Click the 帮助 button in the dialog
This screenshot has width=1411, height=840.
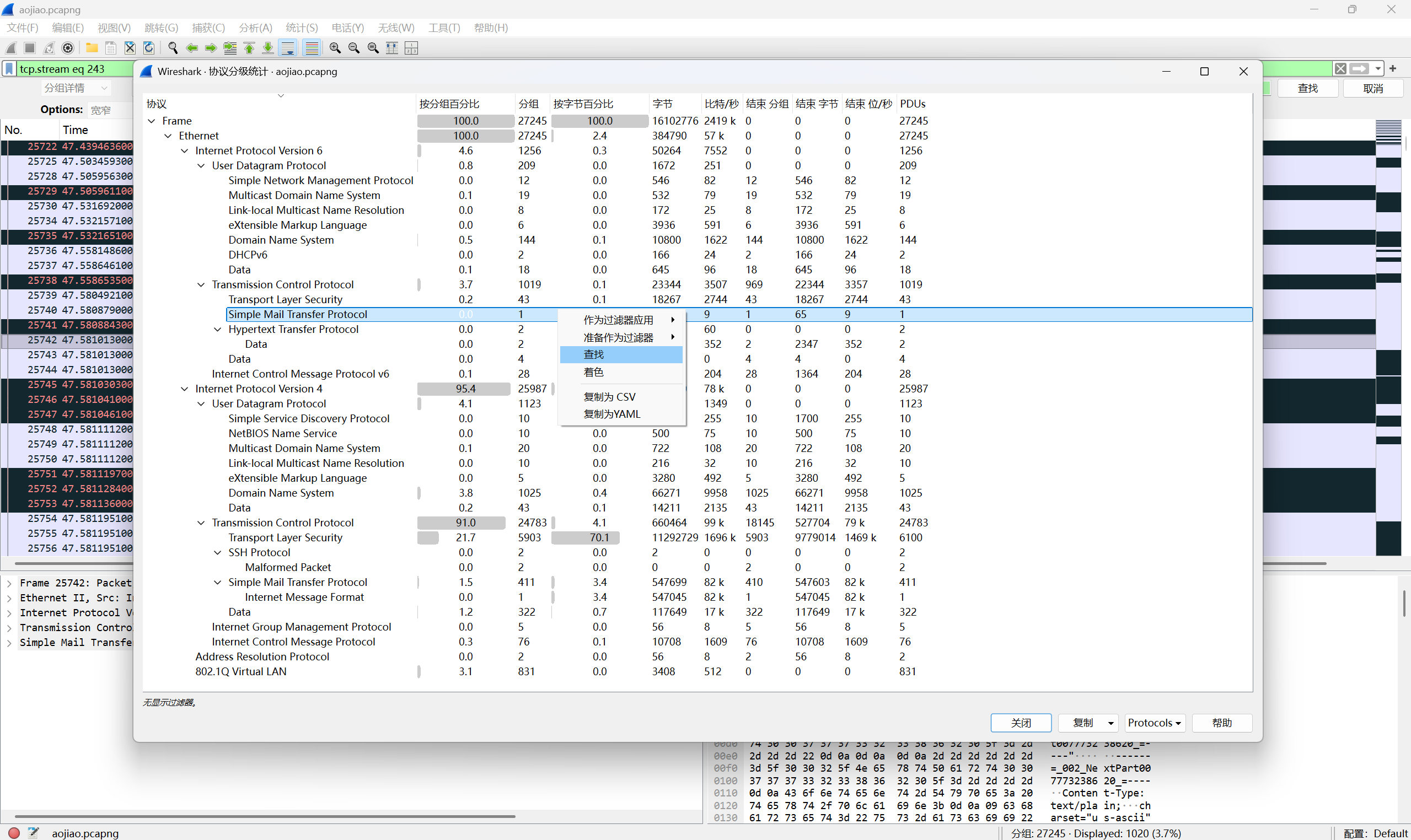(1221, 723)
